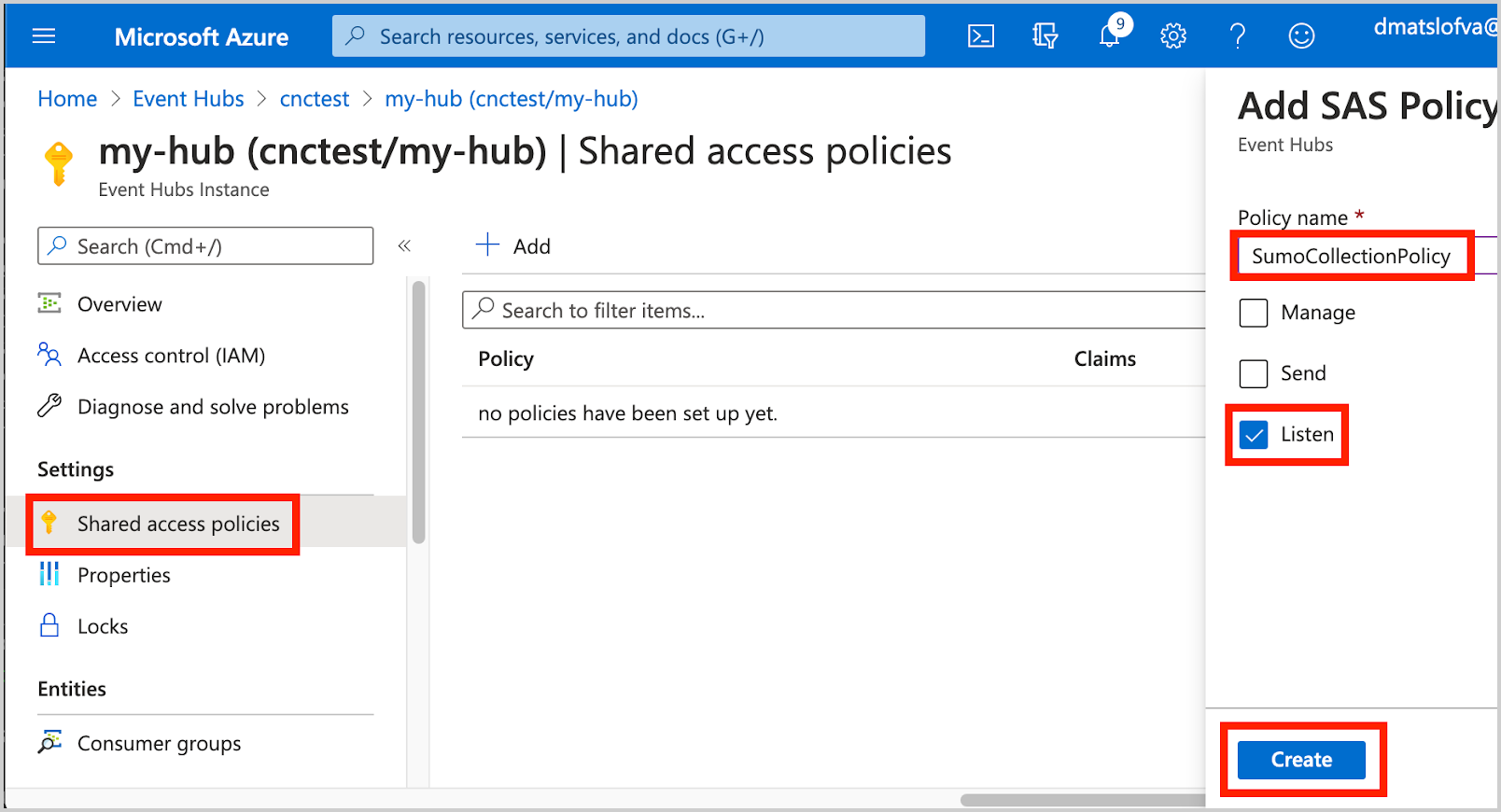Check the Send permission box

1254,373
